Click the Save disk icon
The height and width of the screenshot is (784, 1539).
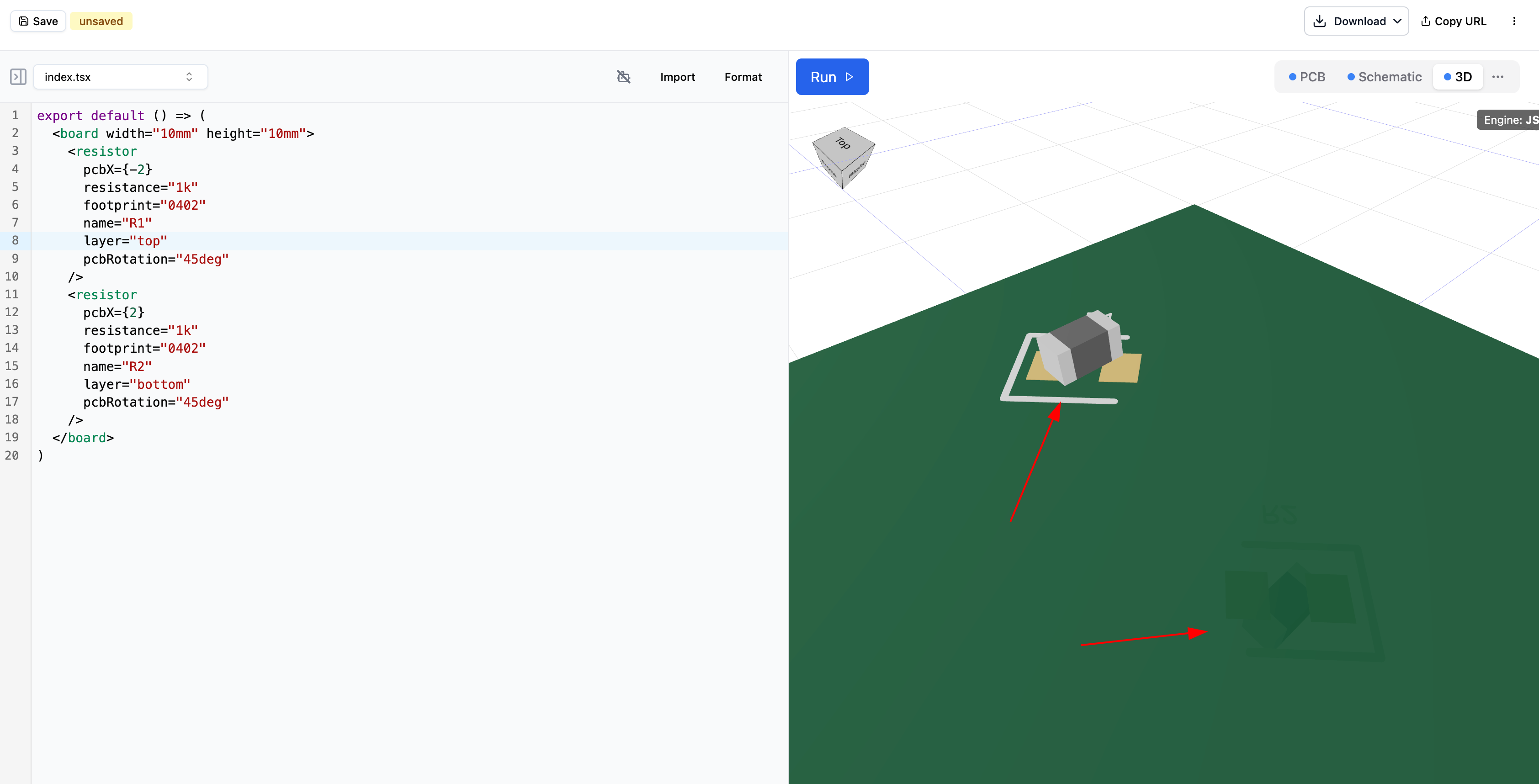(24, 21)
